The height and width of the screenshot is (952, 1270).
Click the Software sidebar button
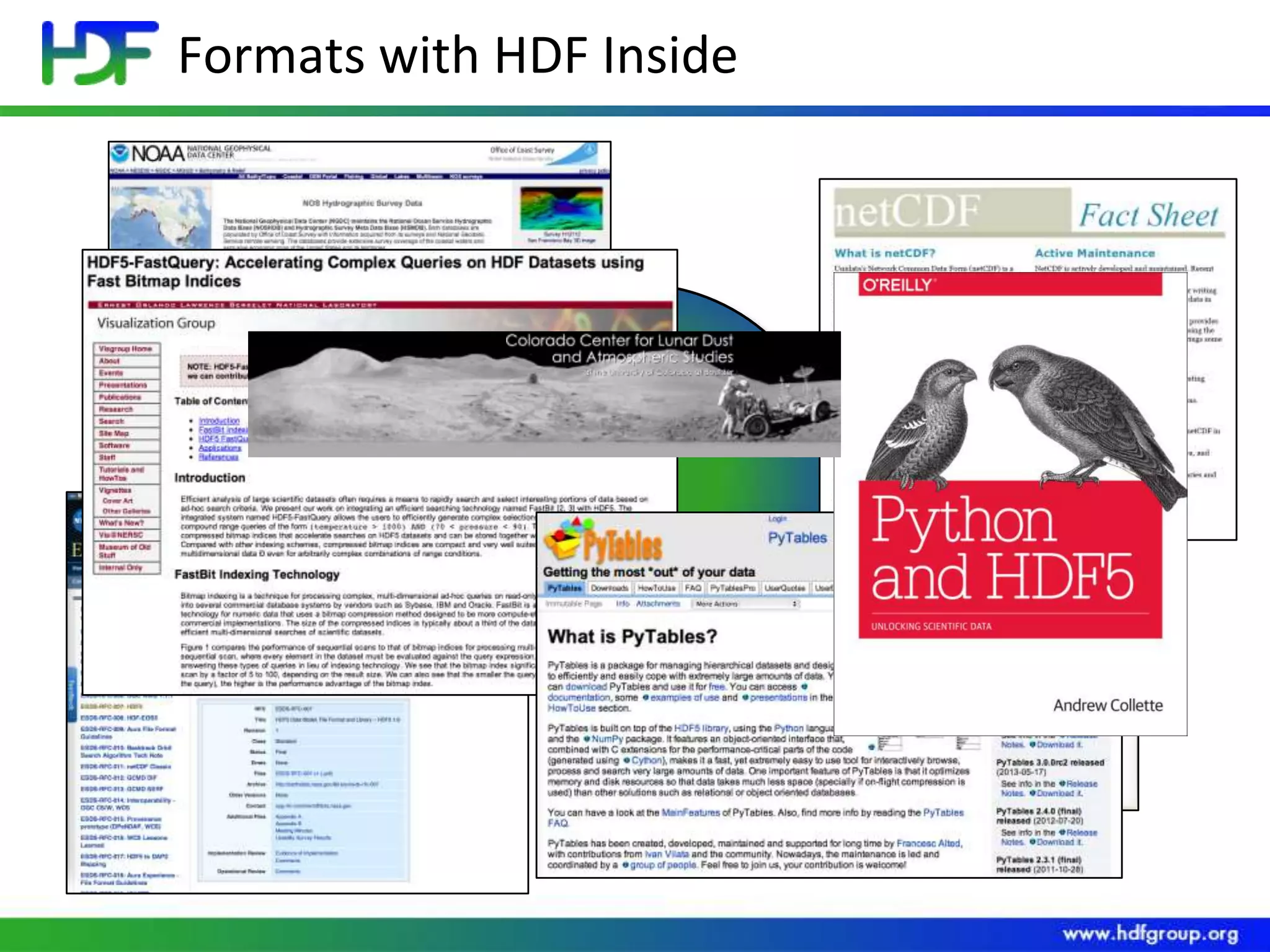tap(127, 446)
